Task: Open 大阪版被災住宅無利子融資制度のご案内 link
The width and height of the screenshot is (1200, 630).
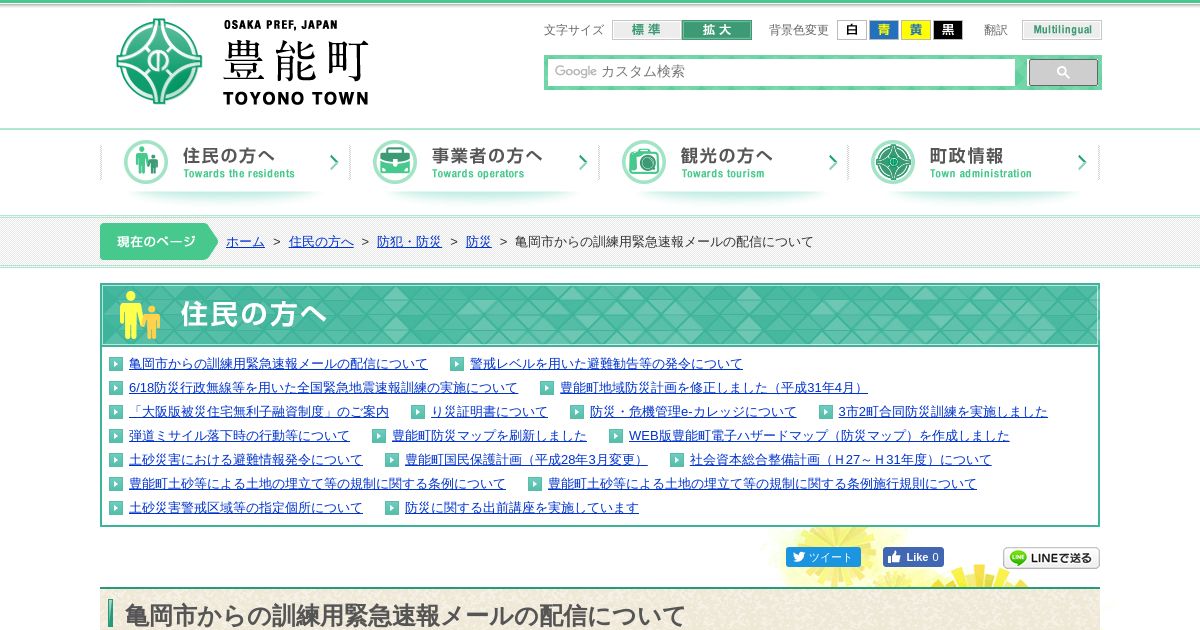Action: pos(259,412)
